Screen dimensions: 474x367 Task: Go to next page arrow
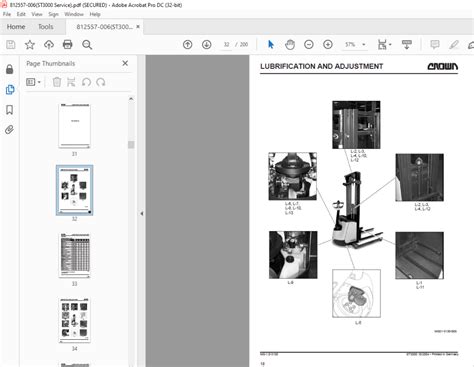[207, 44]
